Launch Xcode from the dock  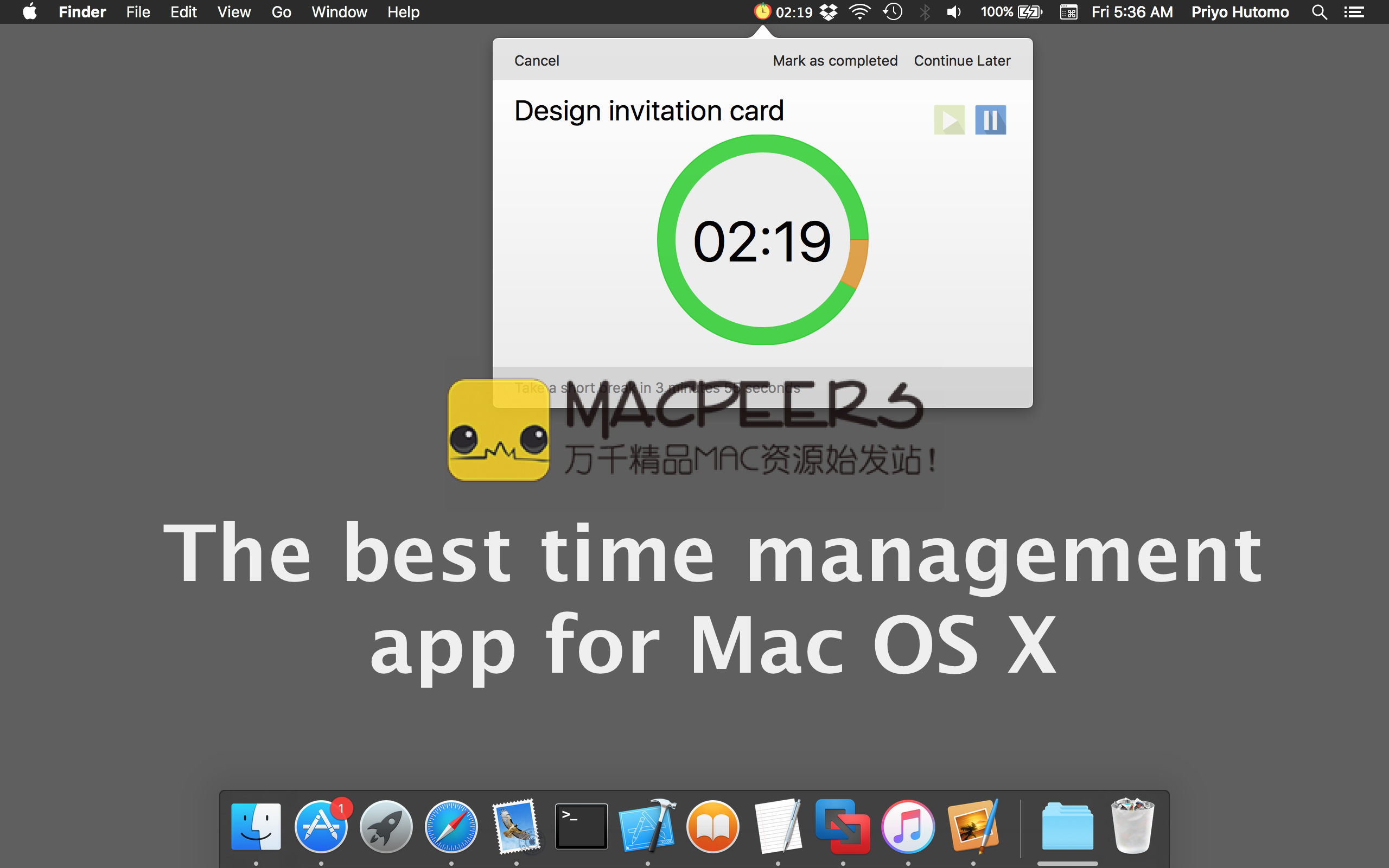(x=647, y=827)
